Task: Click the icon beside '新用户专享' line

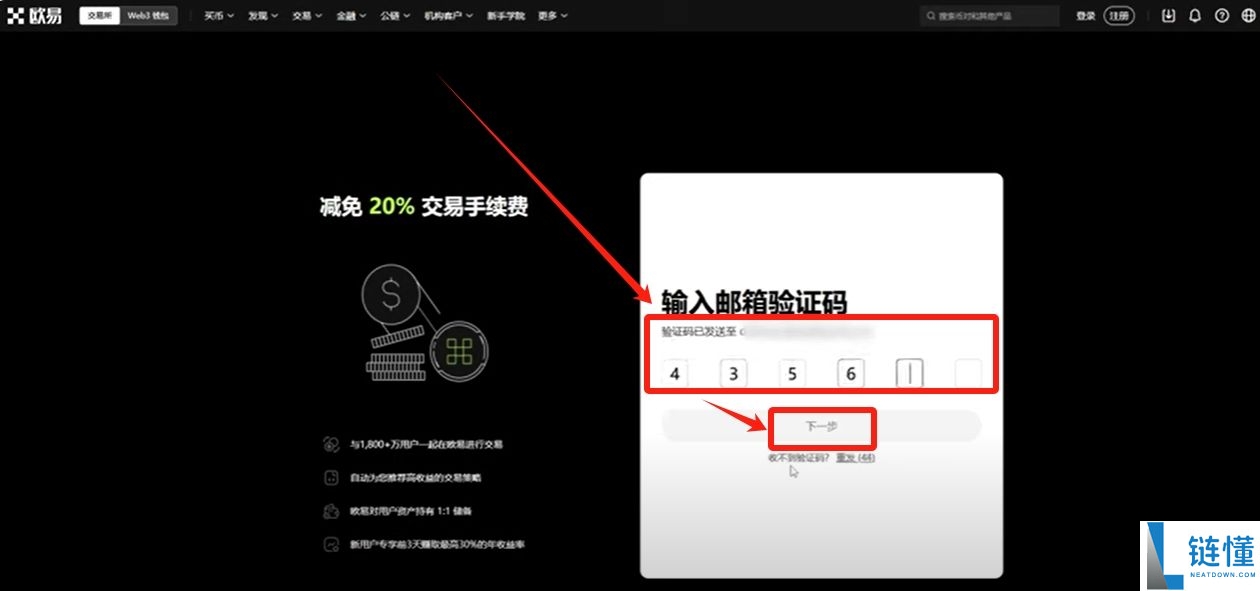Action: point(331,545)
